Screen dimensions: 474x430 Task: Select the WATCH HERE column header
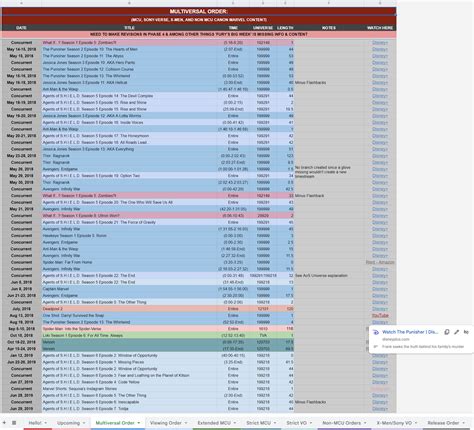(x=380, y=28)
